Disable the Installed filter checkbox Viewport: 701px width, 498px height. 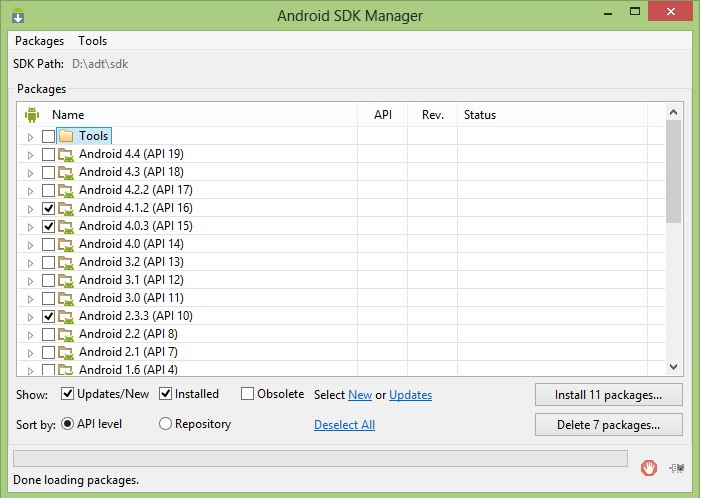[x=165, y=394]
